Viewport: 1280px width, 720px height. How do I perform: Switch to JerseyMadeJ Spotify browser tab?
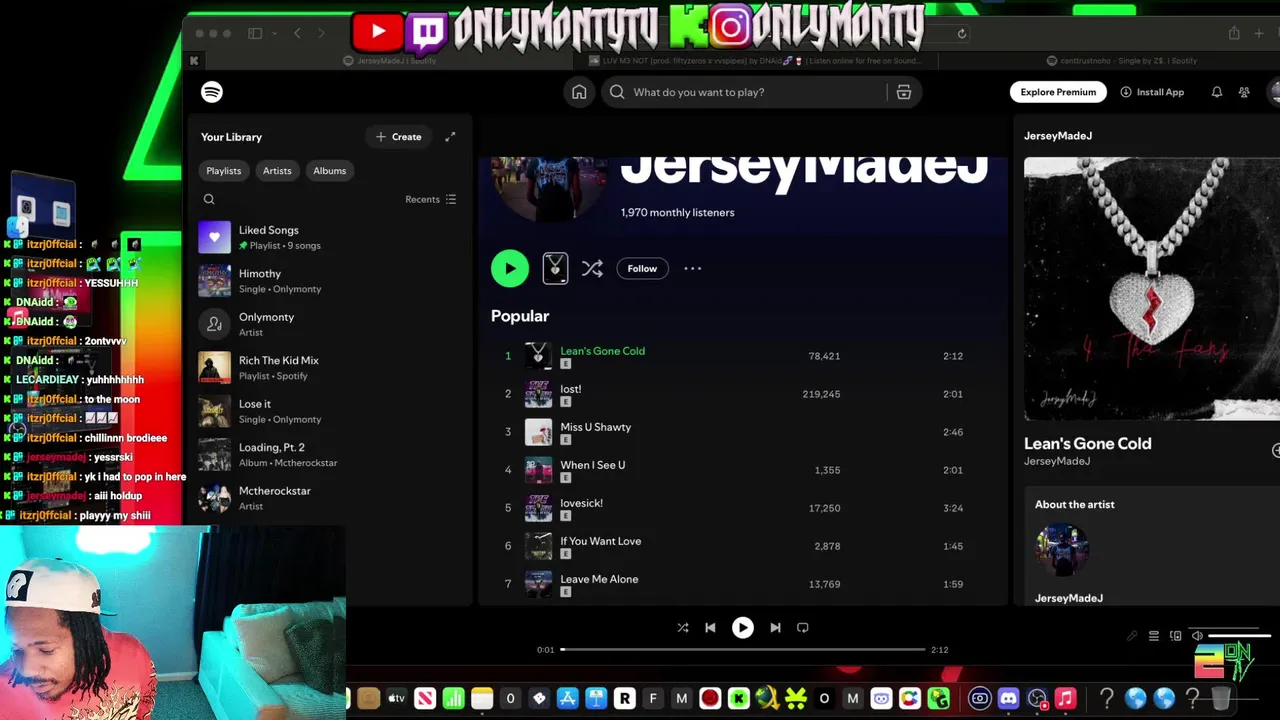tap(390, 61)
